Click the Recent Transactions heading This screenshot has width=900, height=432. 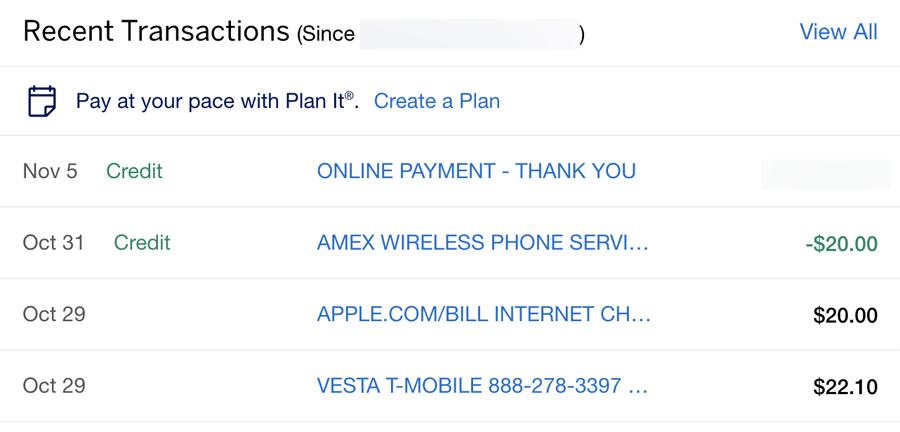pyautogui.click(x=156, y=32)
